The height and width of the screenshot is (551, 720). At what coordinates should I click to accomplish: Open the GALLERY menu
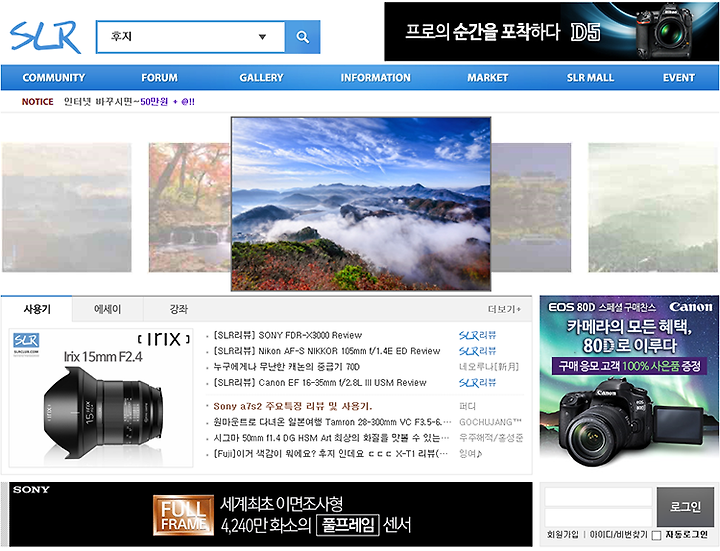tap(261, 78)
